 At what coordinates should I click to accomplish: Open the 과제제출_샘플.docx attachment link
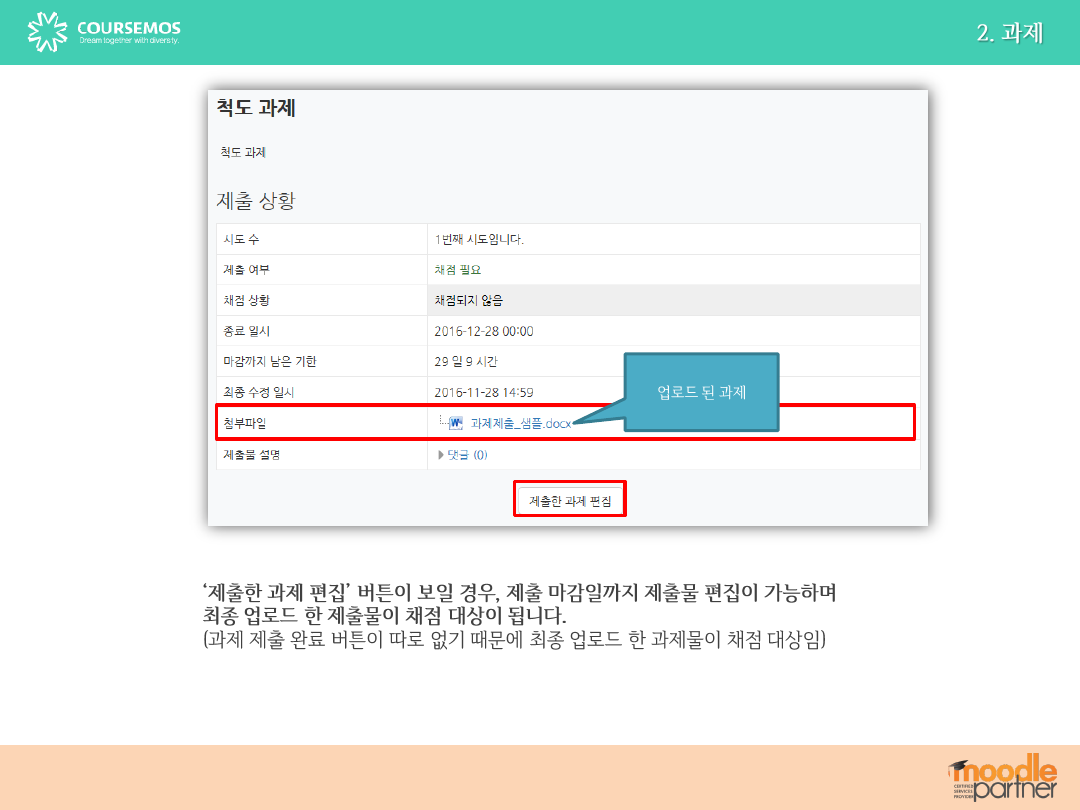520,423
